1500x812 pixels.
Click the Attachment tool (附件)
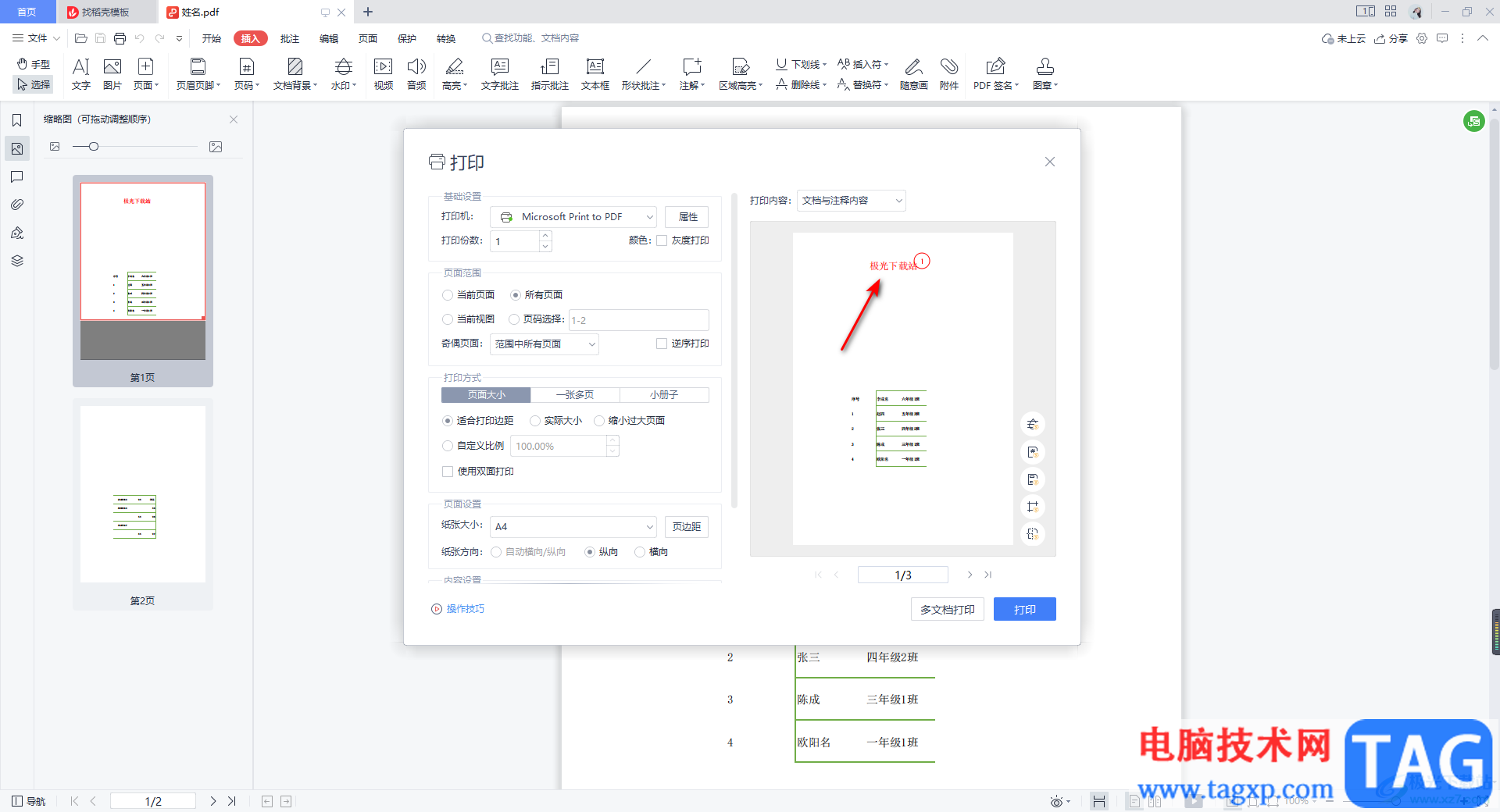coord(949,74)
